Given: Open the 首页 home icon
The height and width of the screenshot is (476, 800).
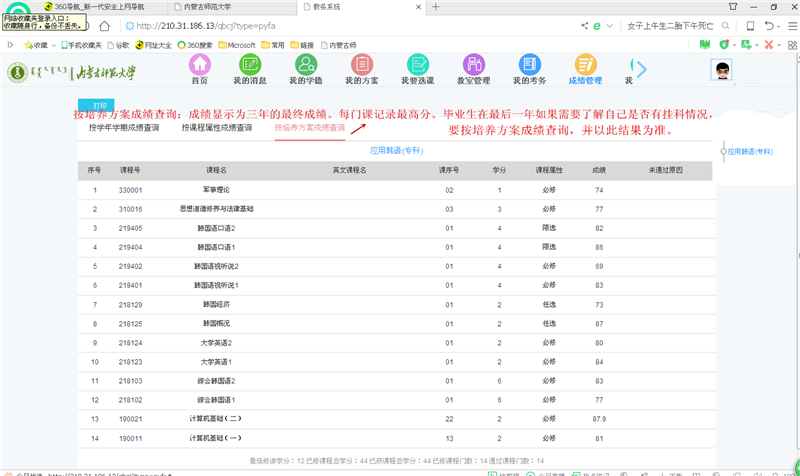Looking at the screenshot, I should coord(200,66).
